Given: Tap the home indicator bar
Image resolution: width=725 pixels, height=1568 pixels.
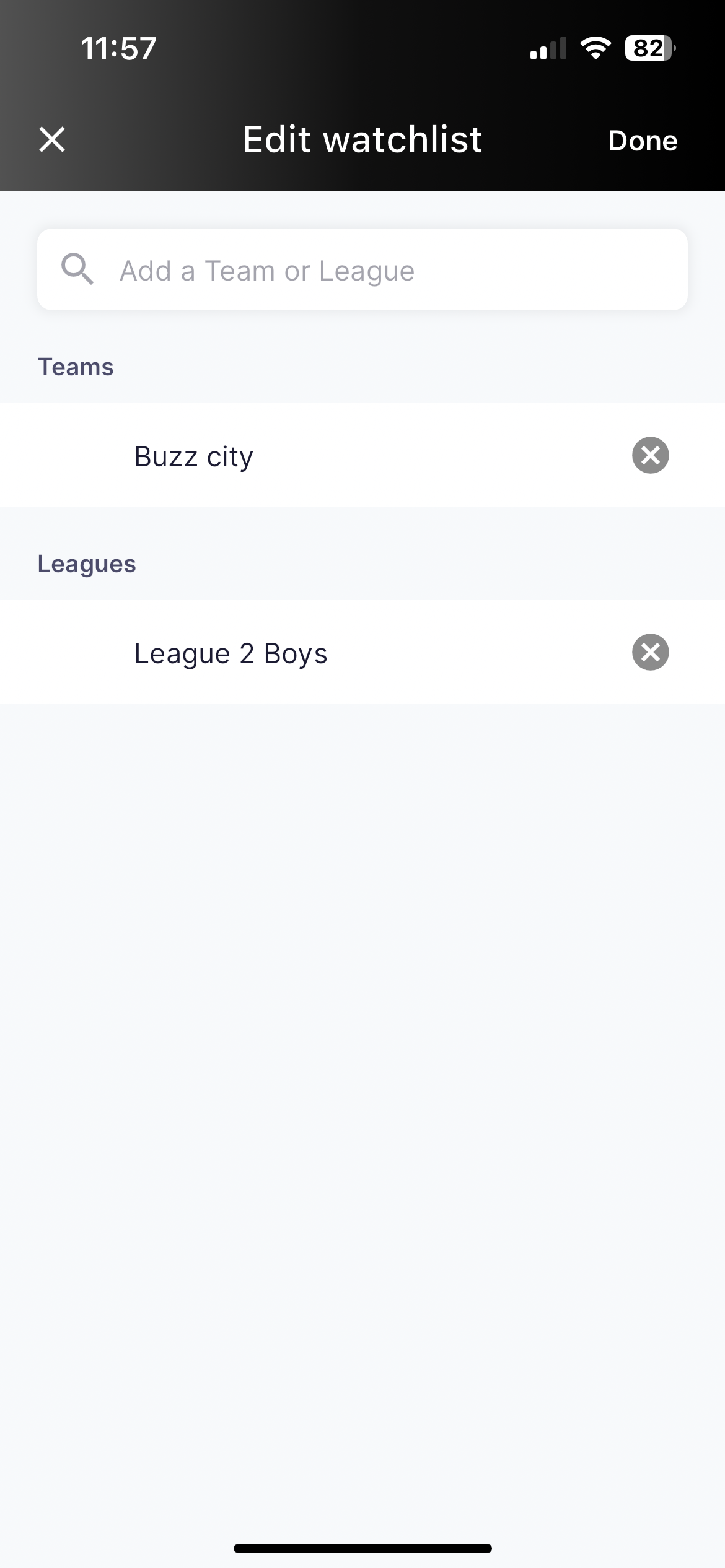Looking at the screenshot, I should pyautogui.click(x=362, y=1548).
